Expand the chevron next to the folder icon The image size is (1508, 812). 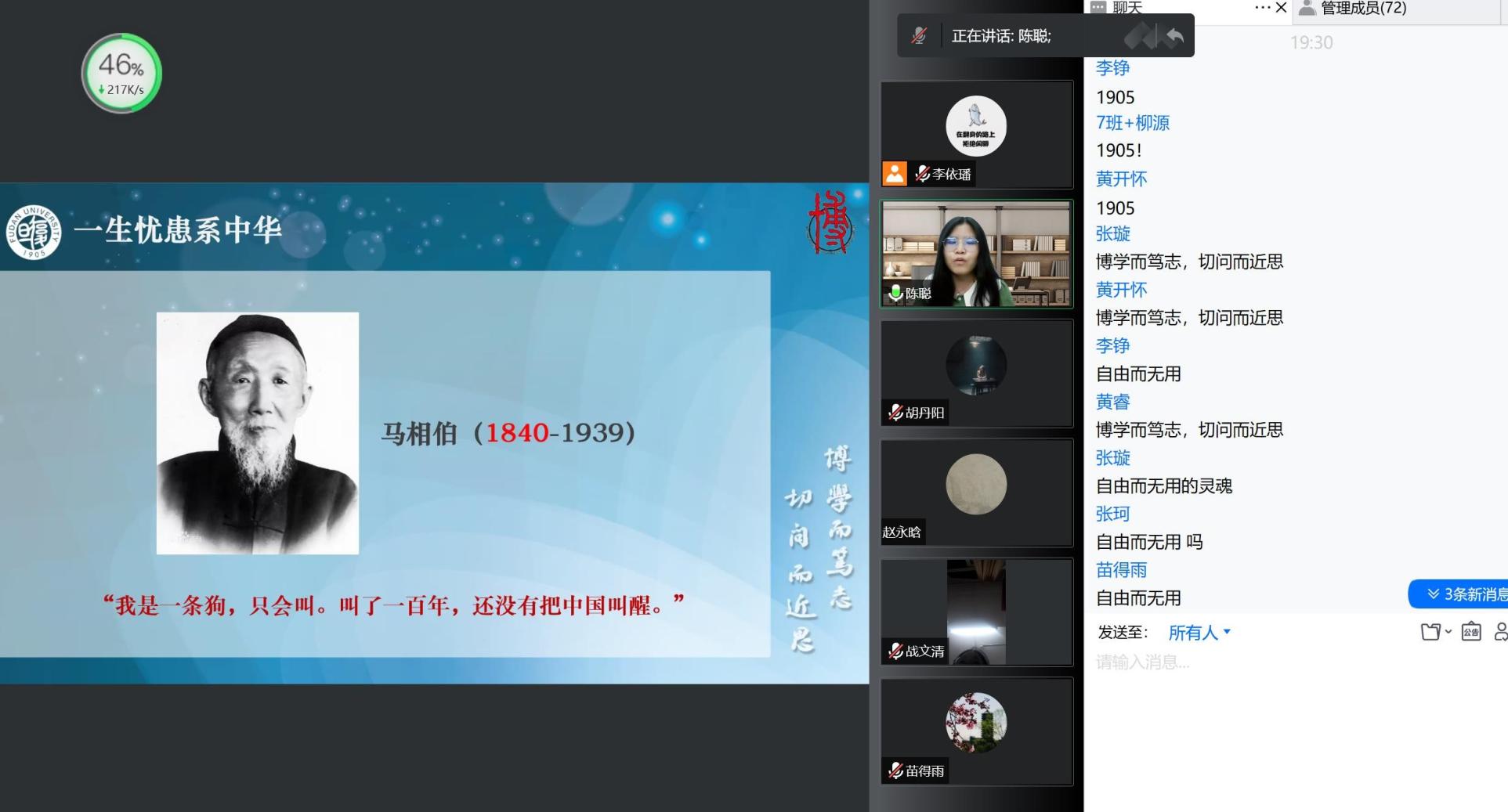click(x=1448, y=632)
